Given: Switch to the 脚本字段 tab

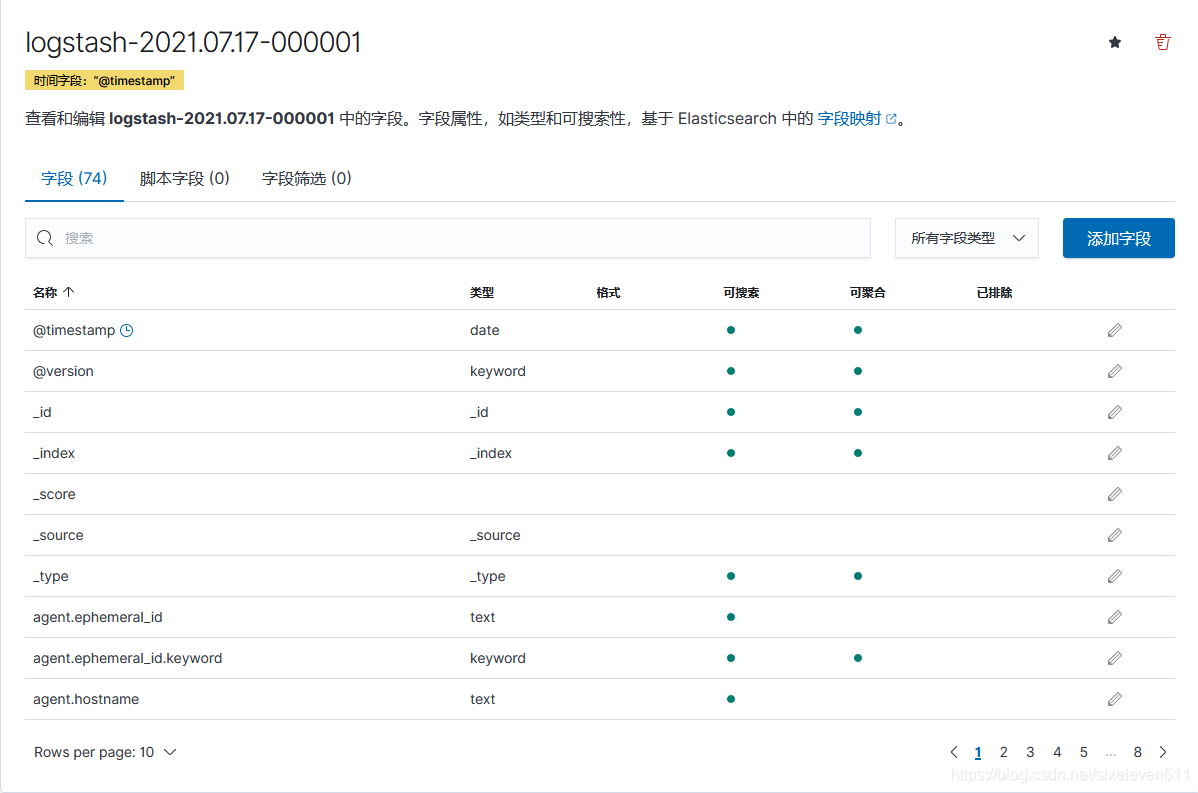Looking at the screenshot, I should click(x=185, y=177).
